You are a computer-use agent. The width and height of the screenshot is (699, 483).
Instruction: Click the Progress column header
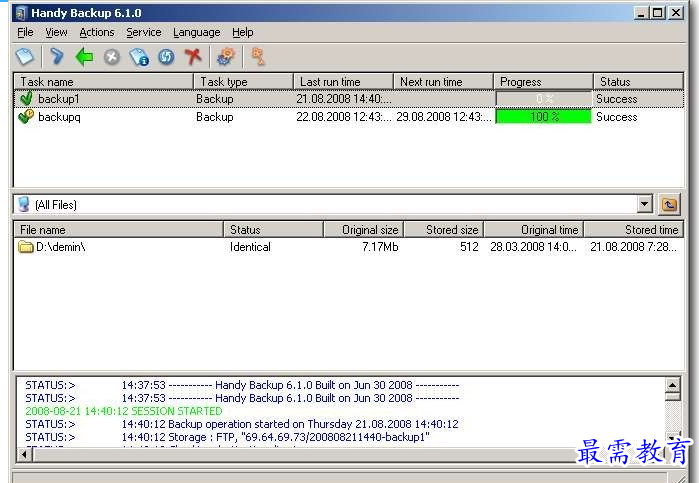click(543, 82)
